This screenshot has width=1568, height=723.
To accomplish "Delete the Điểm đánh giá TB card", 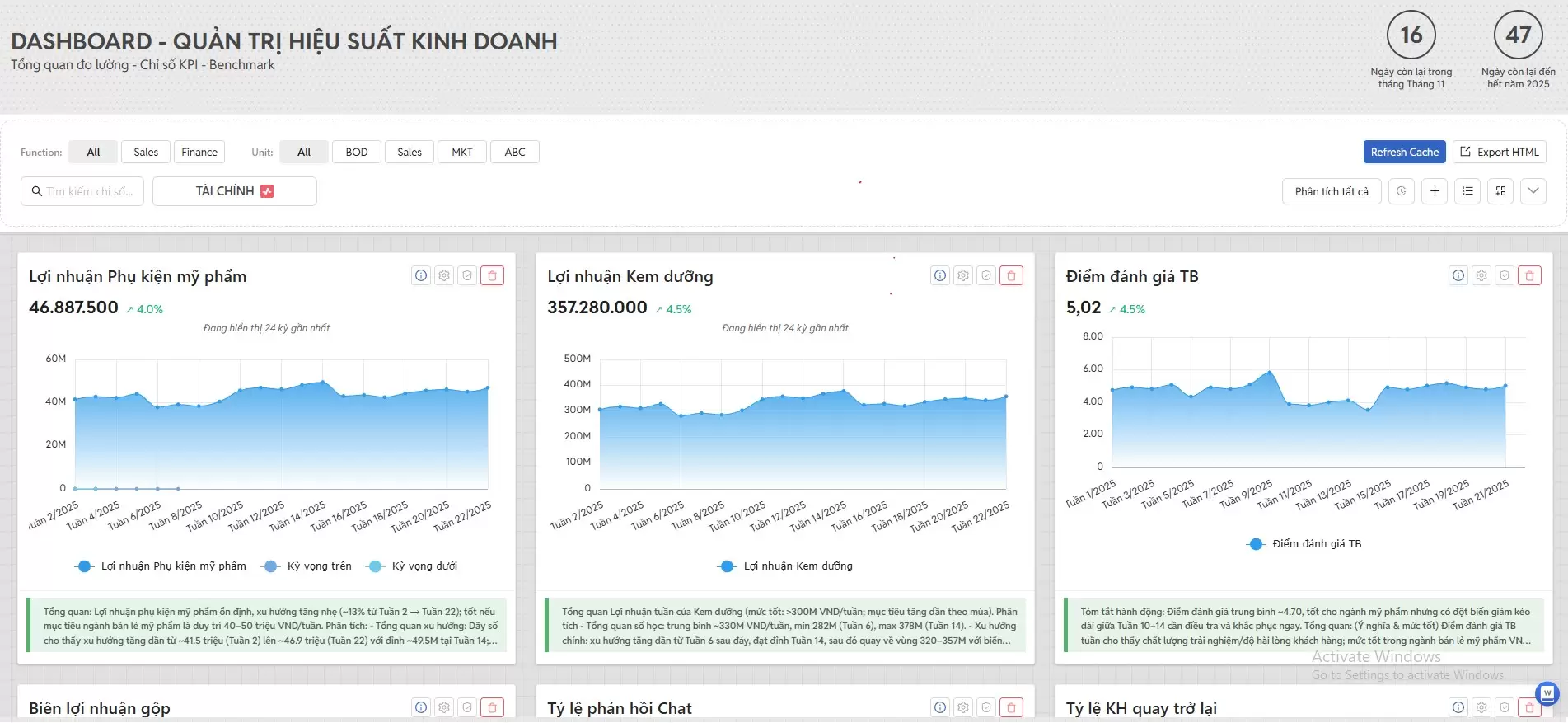I will pyautogui.click(x=1529, y=275).
